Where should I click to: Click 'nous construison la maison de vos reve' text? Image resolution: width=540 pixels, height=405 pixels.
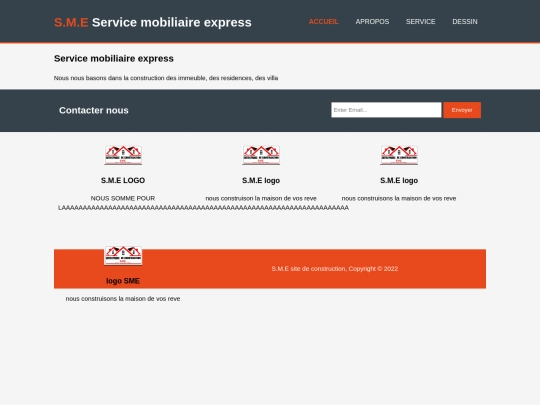(x=261, y=198)
